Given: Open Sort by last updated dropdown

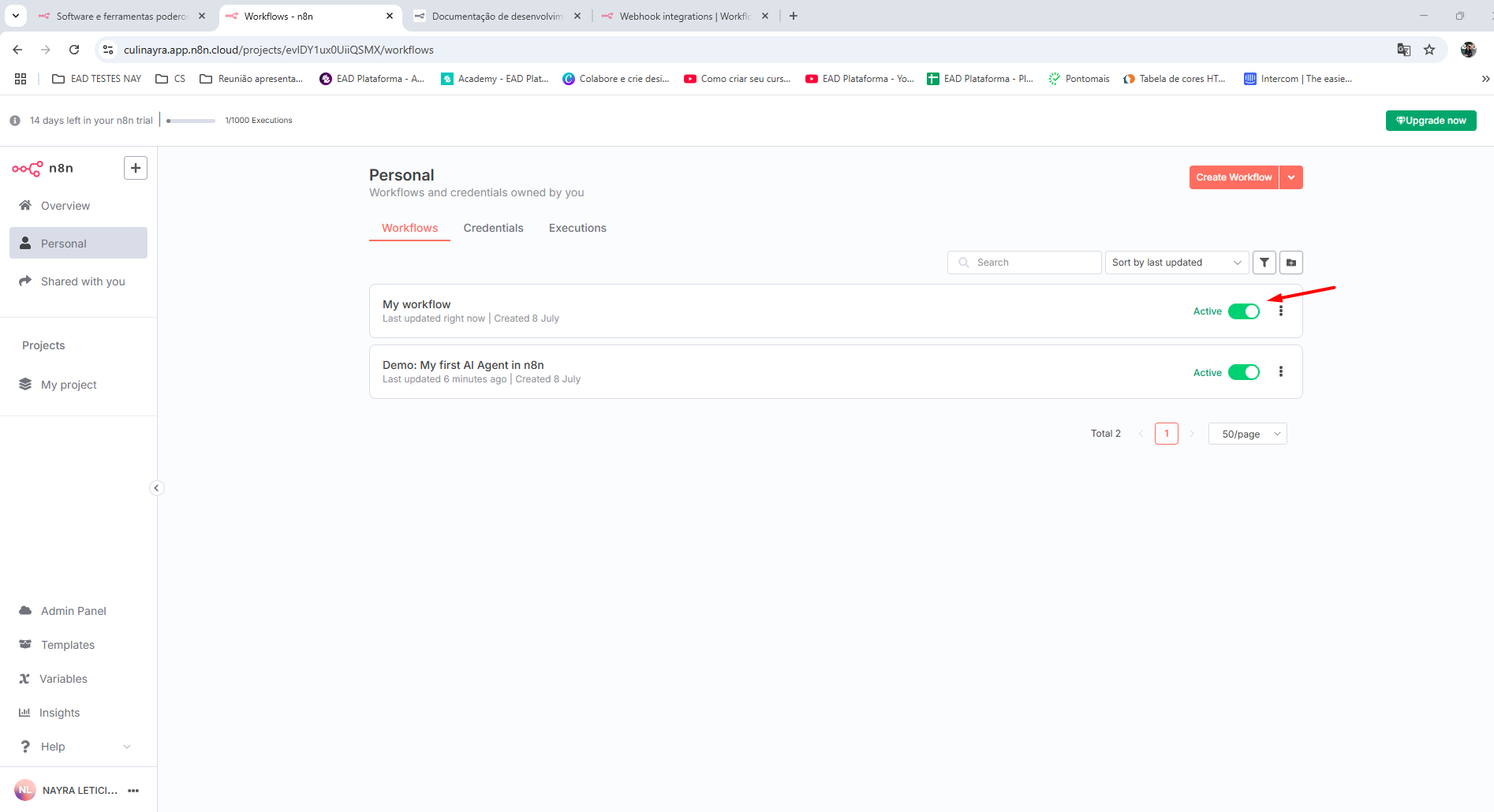Looking at the screenshot, I should pyautogui.click(x=1176, y=263).
